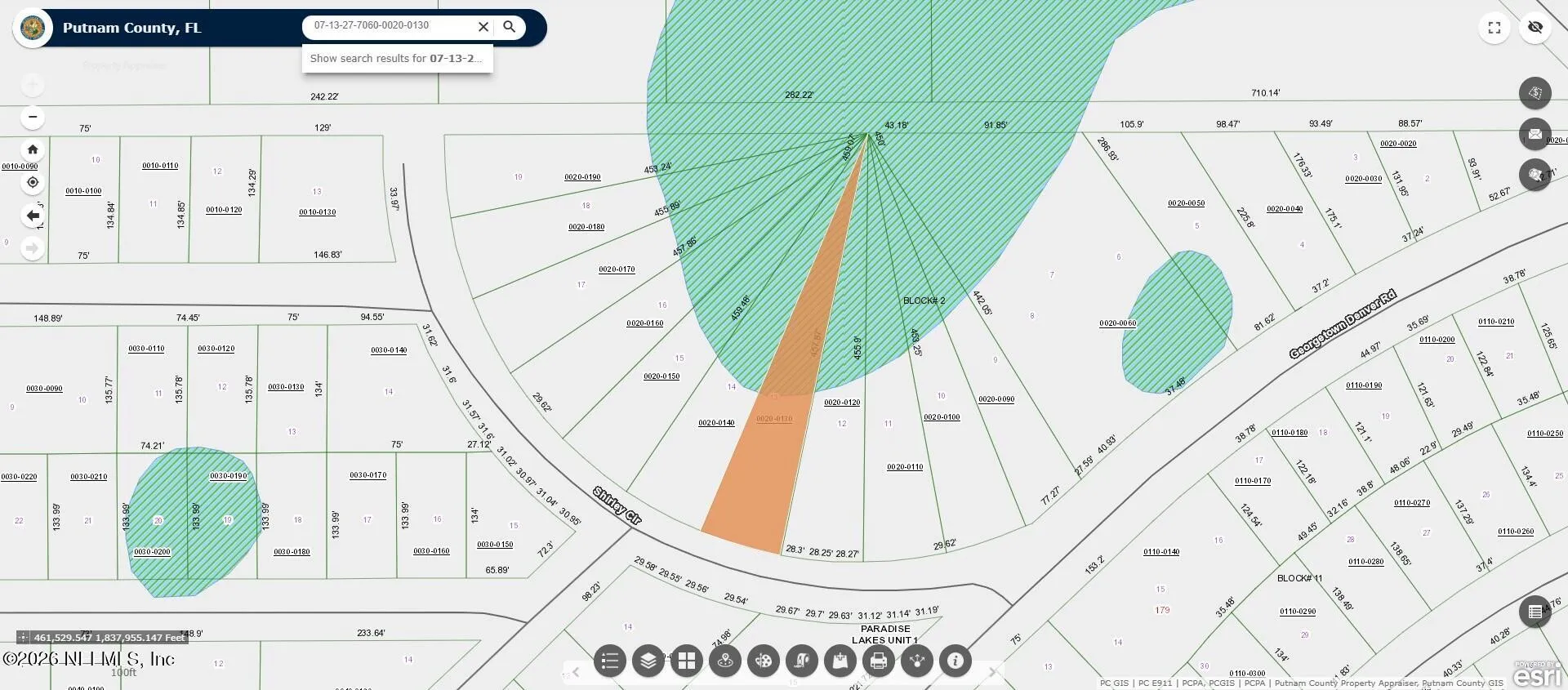Expand the attribute table panel icon
1568x690 pixels.
[x=1535, y=612]
